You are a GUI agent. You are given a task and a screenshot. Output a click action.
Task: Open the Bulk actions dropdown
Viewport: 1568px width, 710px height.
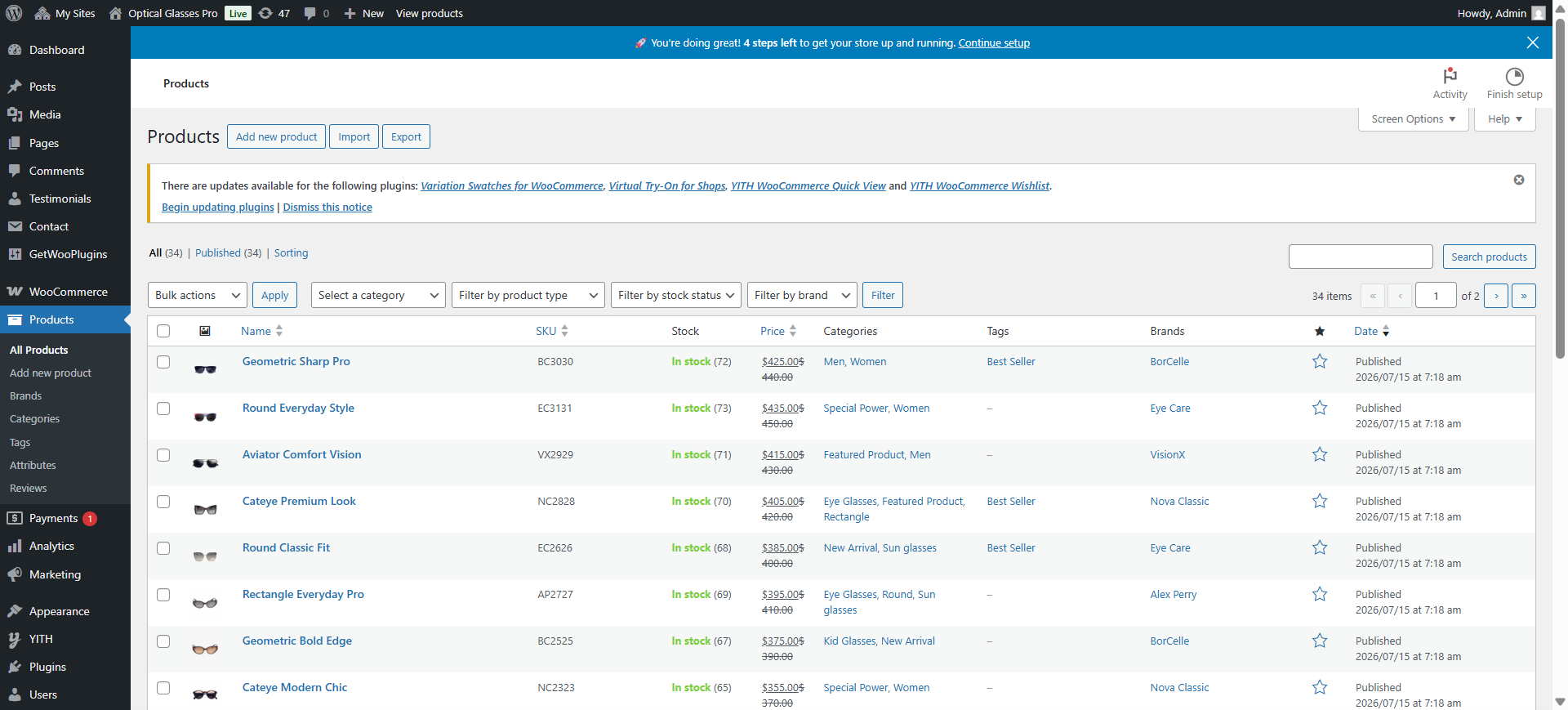point(198,295)
